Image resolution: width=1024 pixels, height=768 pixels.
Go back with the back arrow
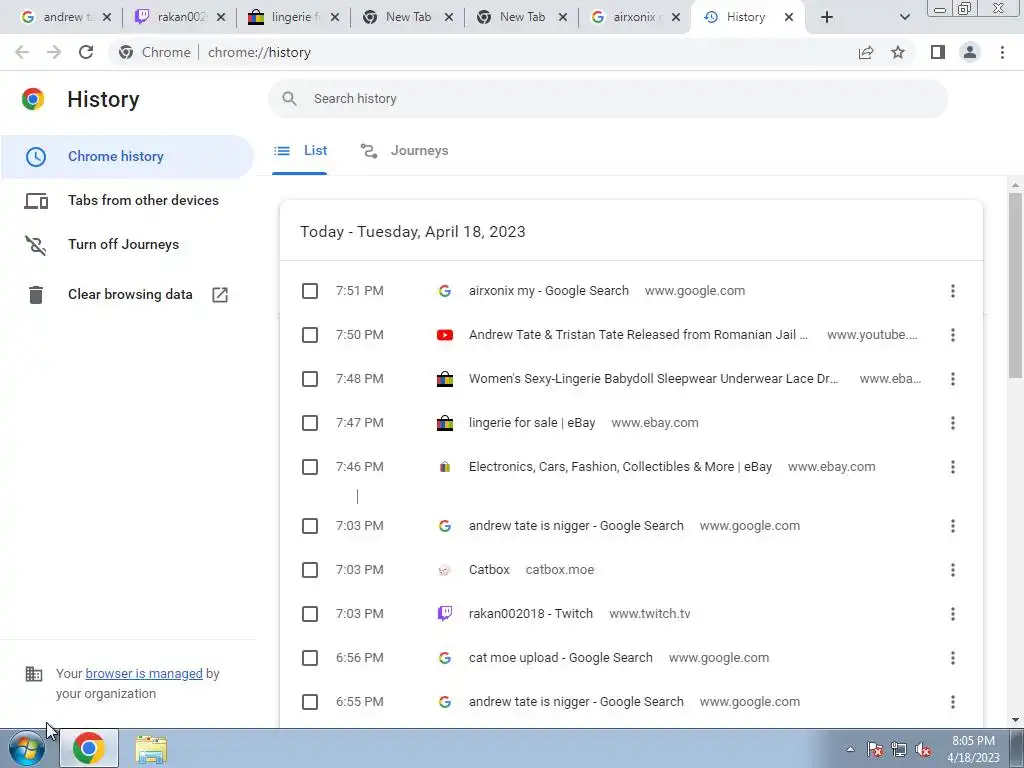[22, 52]
